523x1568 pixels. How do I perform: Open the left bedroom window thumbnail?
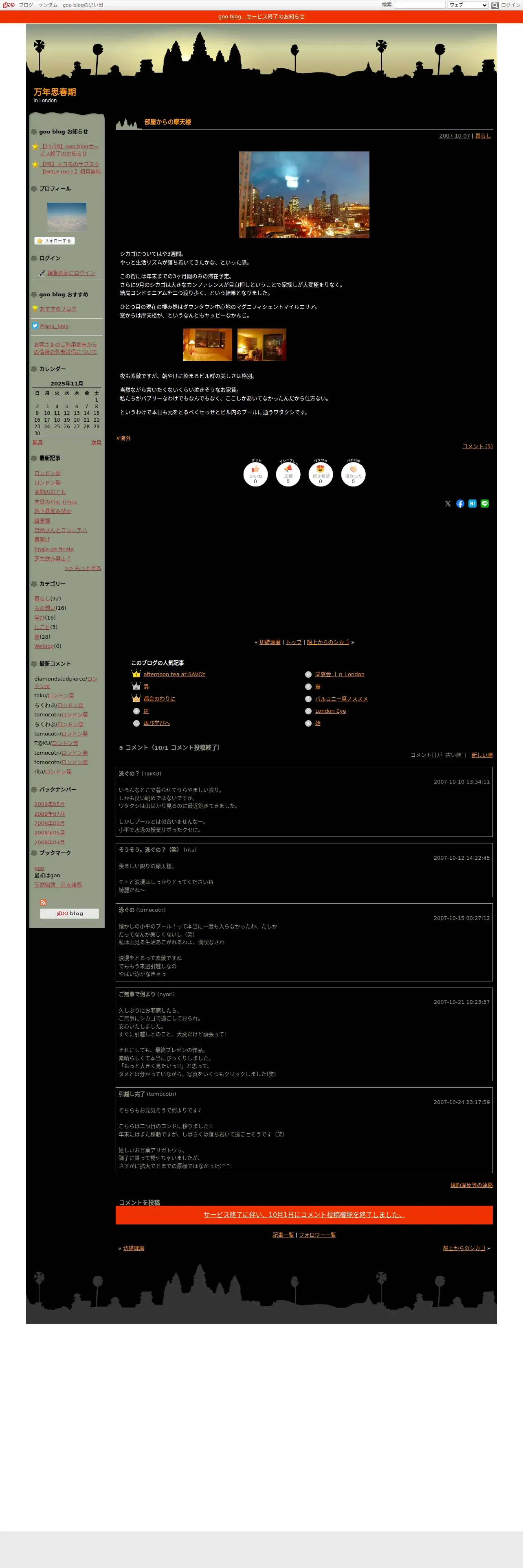[x=208, y=344]
